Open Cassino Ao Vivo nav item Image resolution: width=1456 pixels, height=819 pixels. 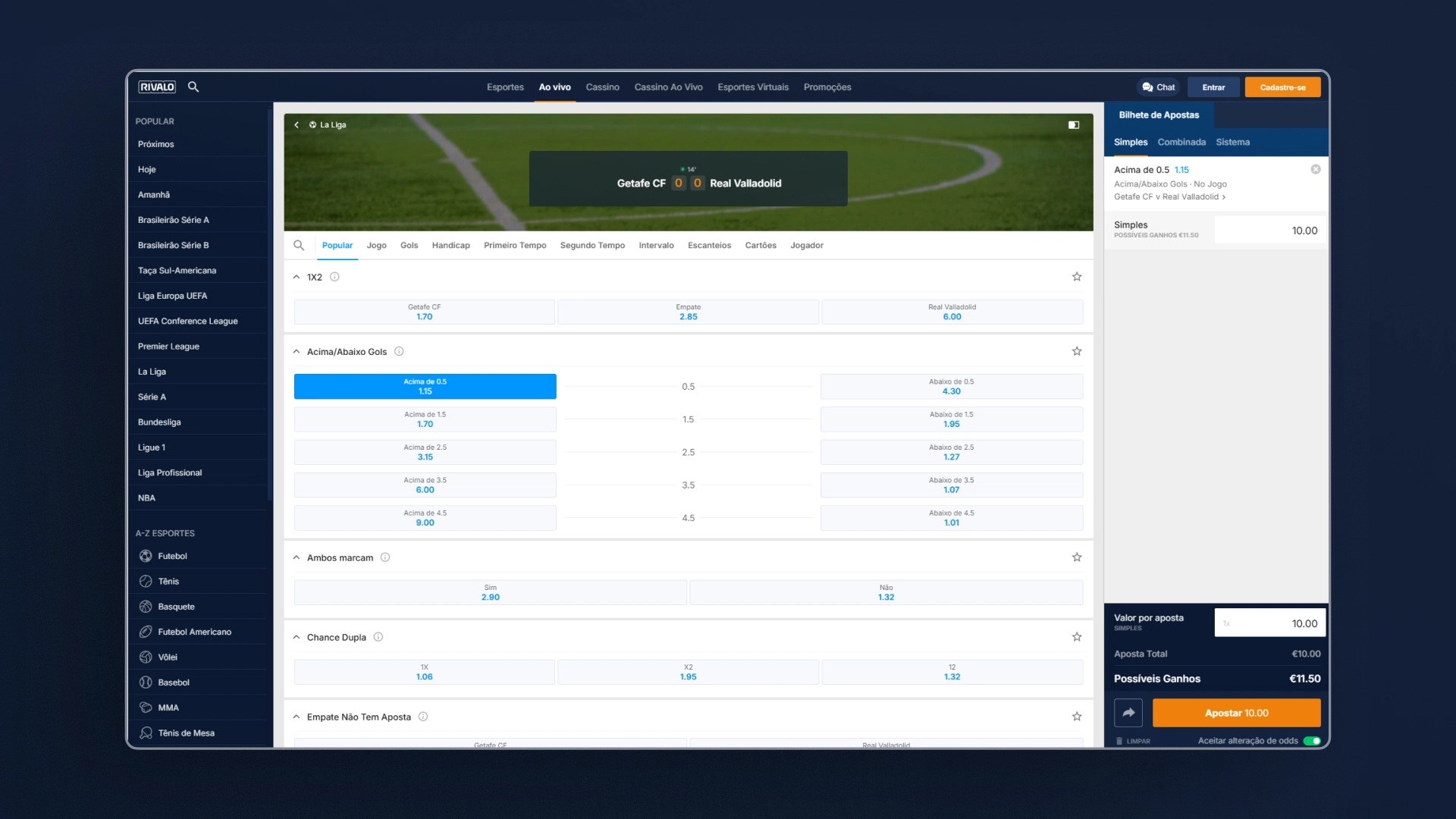tap(668, 87)
